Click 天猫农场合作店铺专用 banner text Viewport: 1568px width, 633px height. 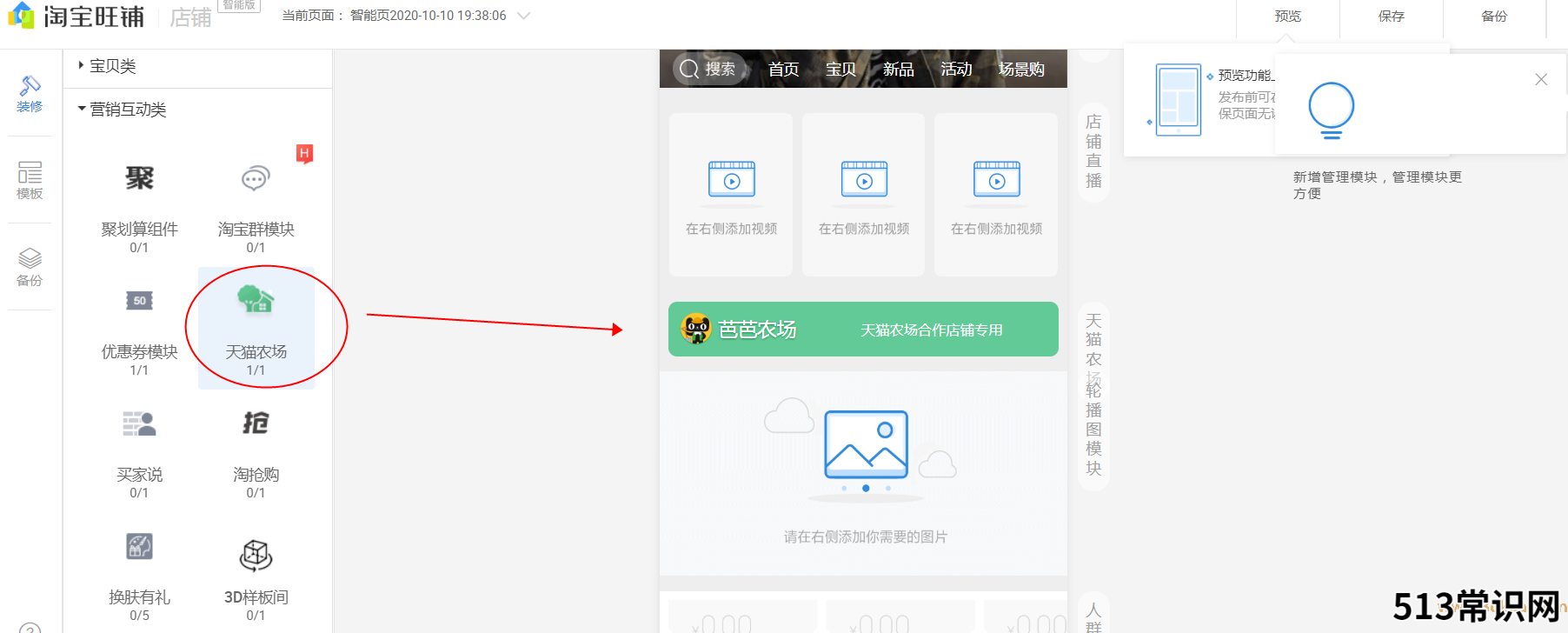[x=932, y=330]
